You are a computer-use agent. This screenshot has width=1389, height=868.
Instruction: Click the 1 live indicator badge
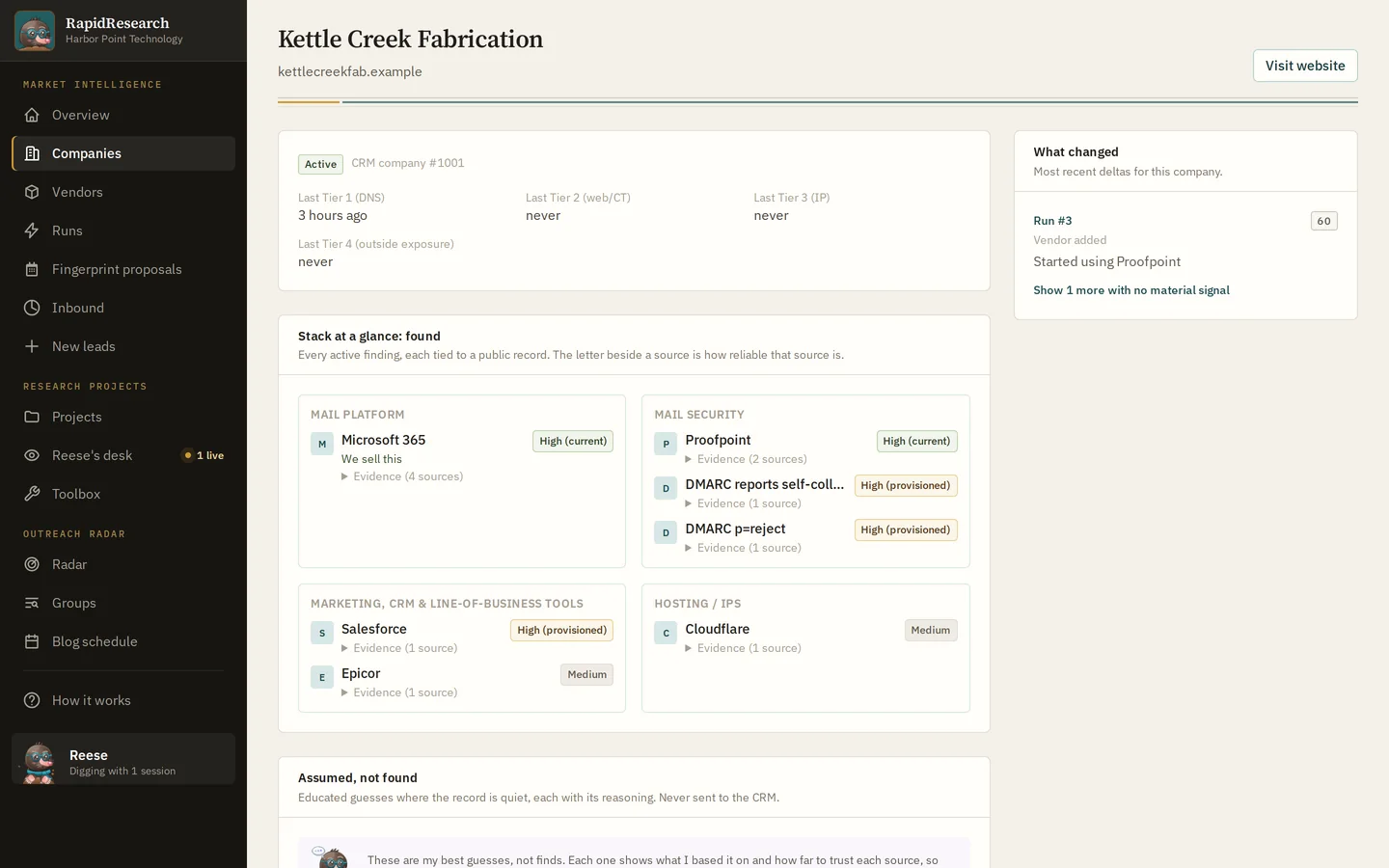[204, 455]
